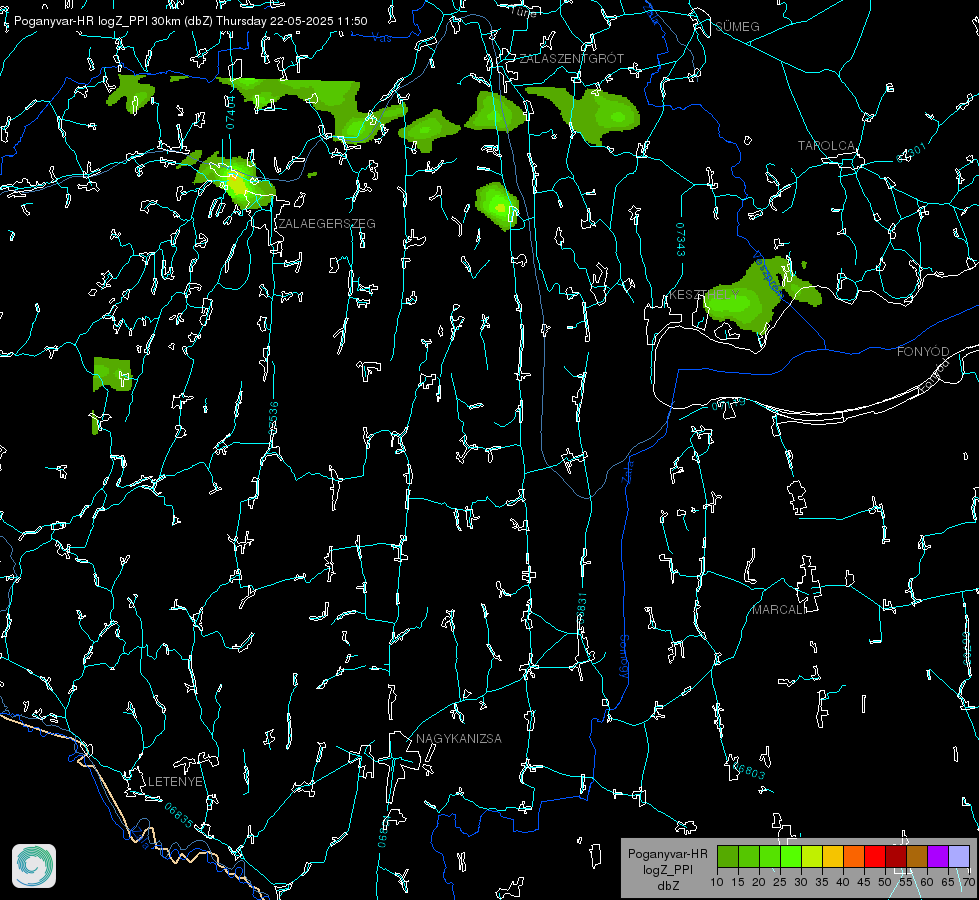Click the SÜMEG city label
Screen dimensions: 979x900
737,26
